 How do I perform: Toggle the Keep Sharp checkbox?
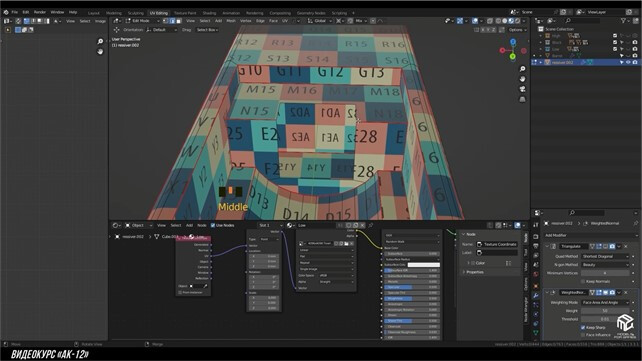point(583,327)
